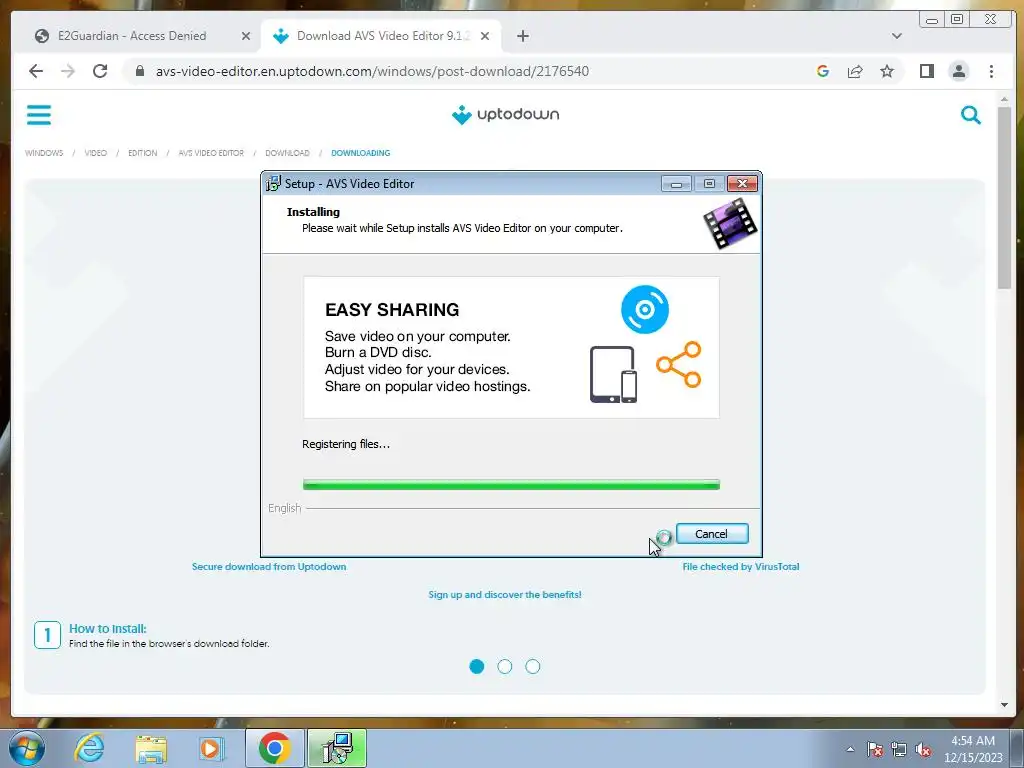Click the address bar URL

[372, 71]
